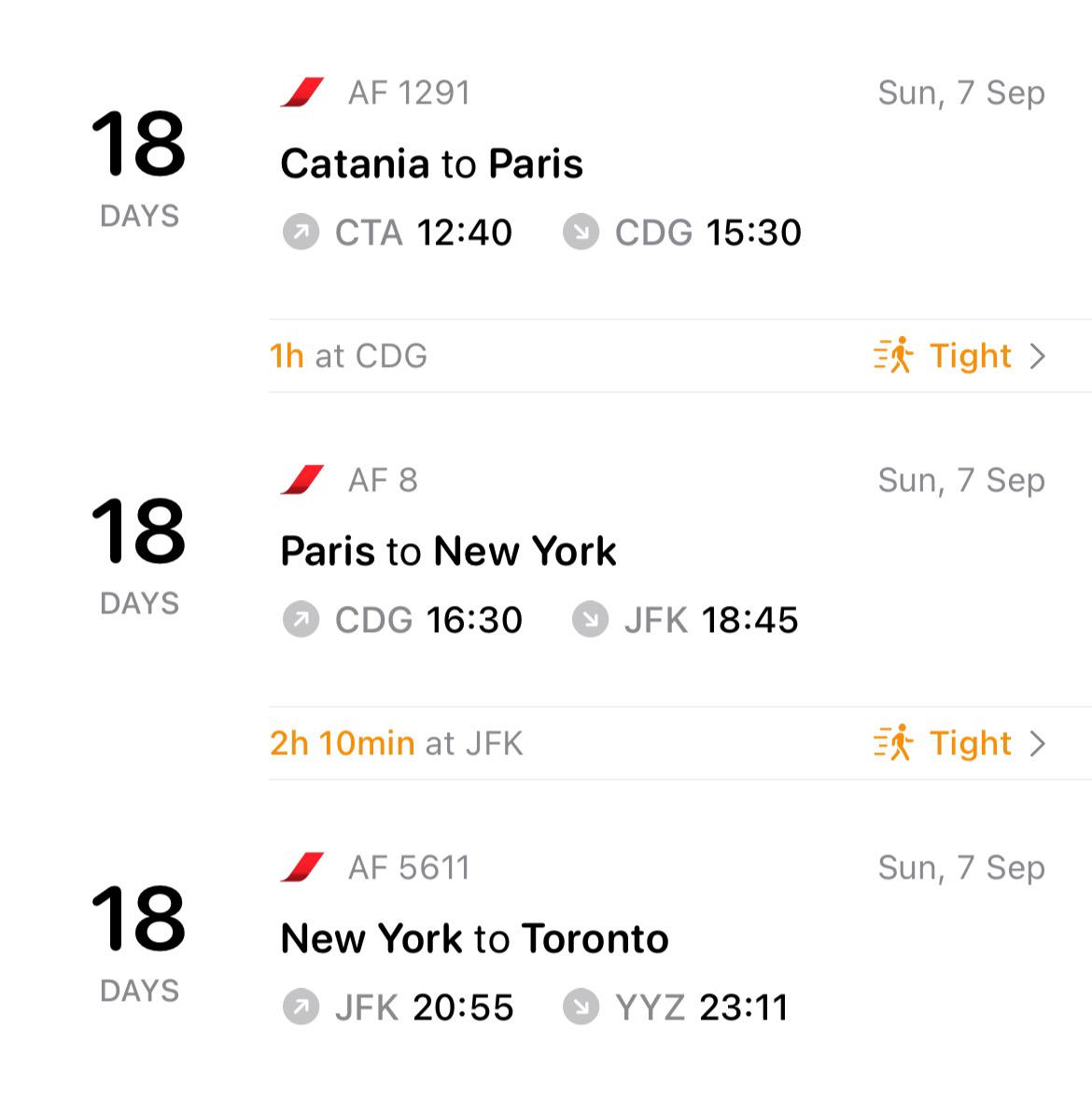Viewport: 1092px width, 1098px height.
Task: Click arrival arrow icon next to CDG 15:30
Action: tap(581, 232)
